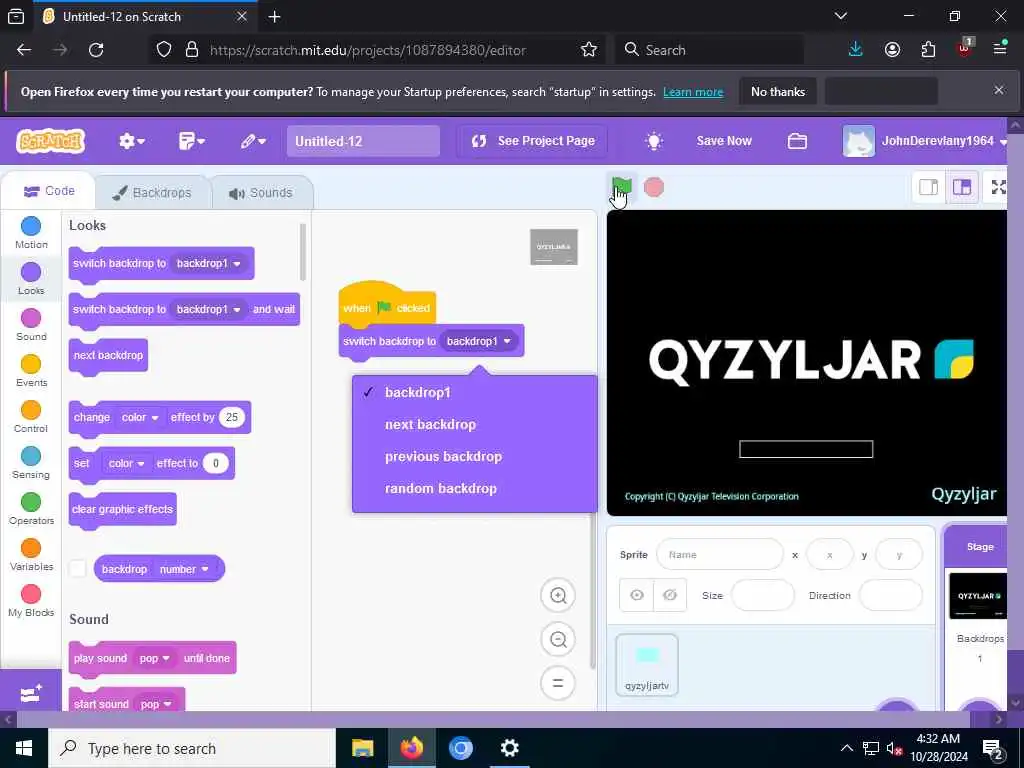Open Firefox downloads arrow icon
Image resolution: width=1024 pixels, height=768 pixels.
tap(856, 50)
